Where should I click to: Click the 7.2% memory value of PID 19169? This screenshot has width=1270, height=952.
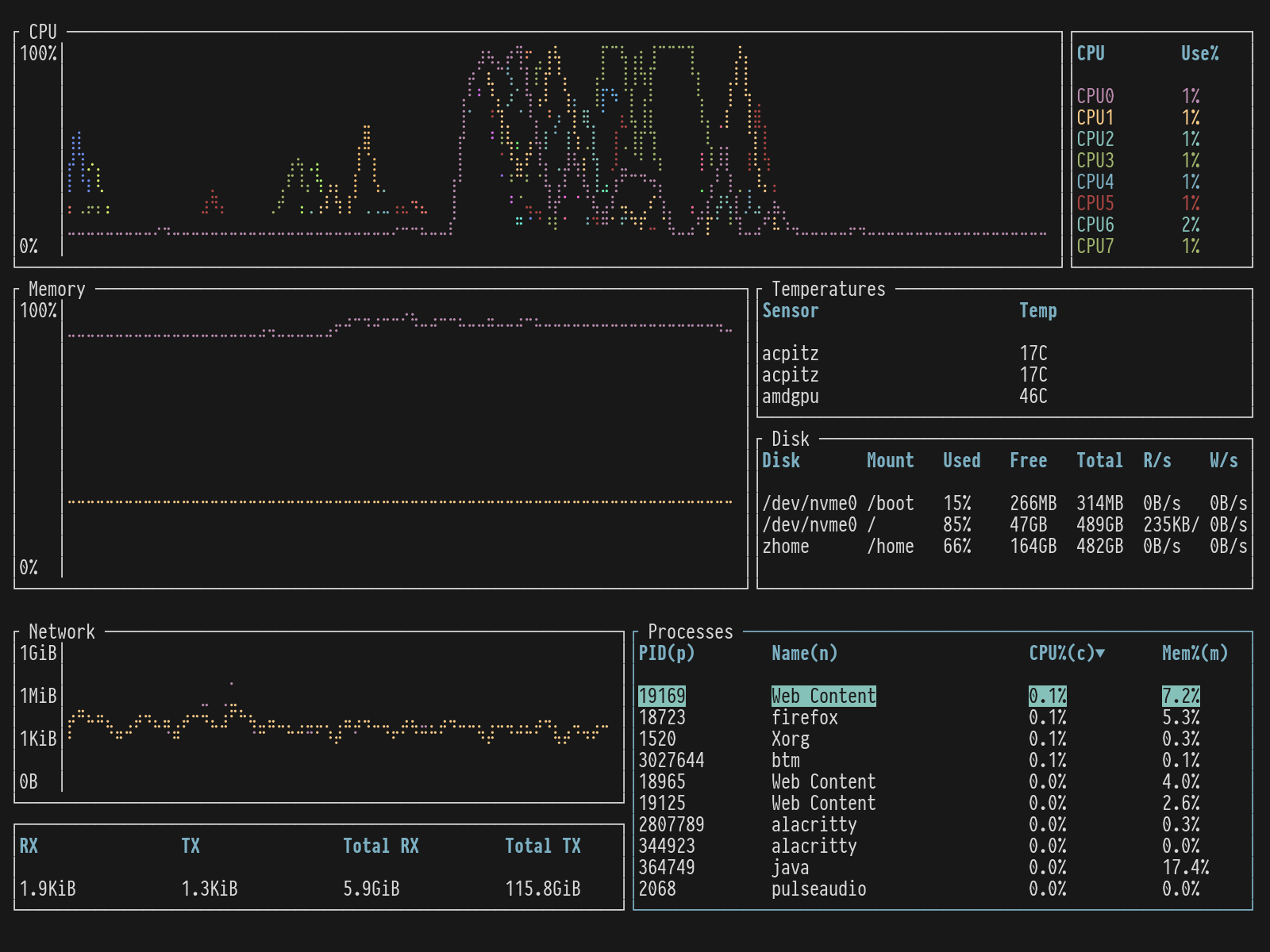point(1181,696)
